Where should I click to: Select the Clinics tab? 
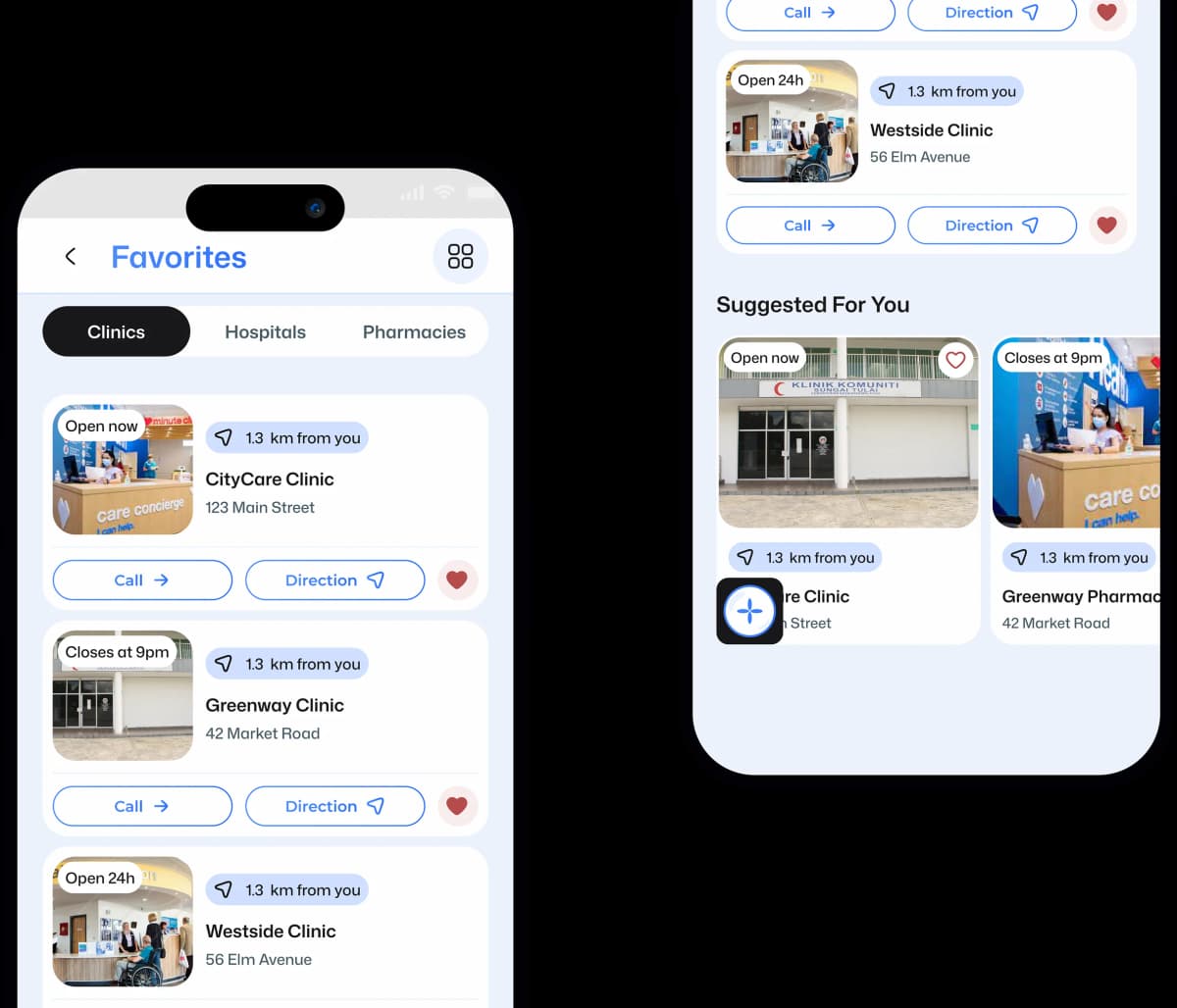(116, 332)
